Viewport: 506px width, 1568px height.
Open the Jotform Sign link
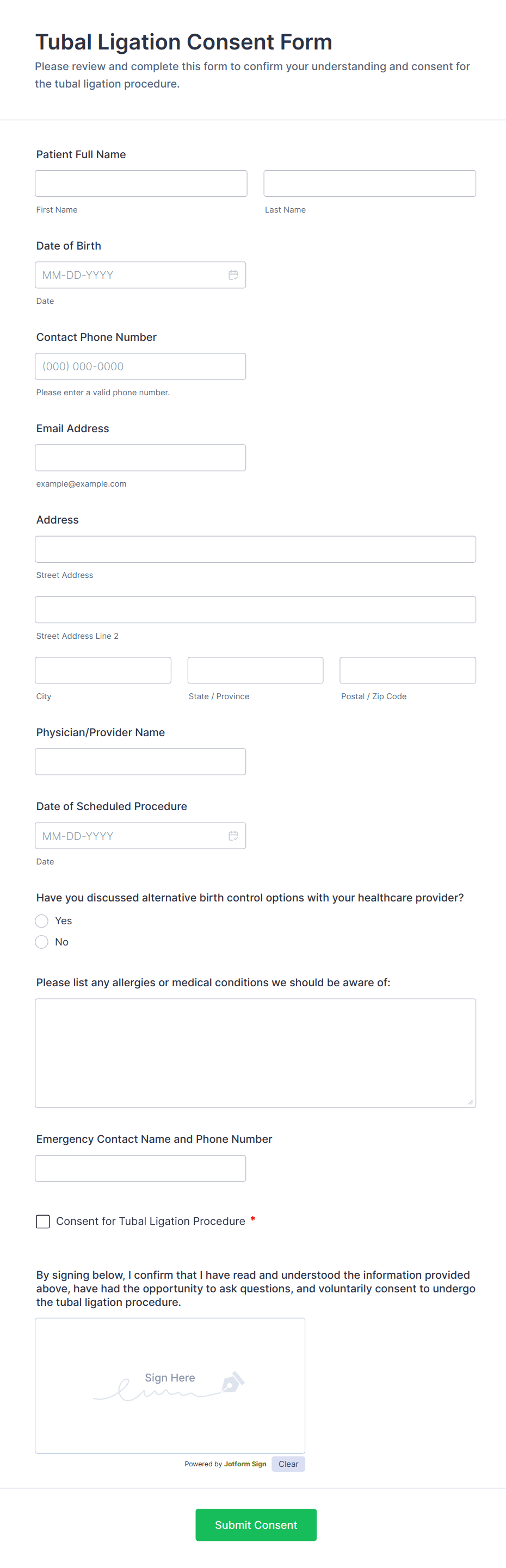click(x=244, y=1464)
